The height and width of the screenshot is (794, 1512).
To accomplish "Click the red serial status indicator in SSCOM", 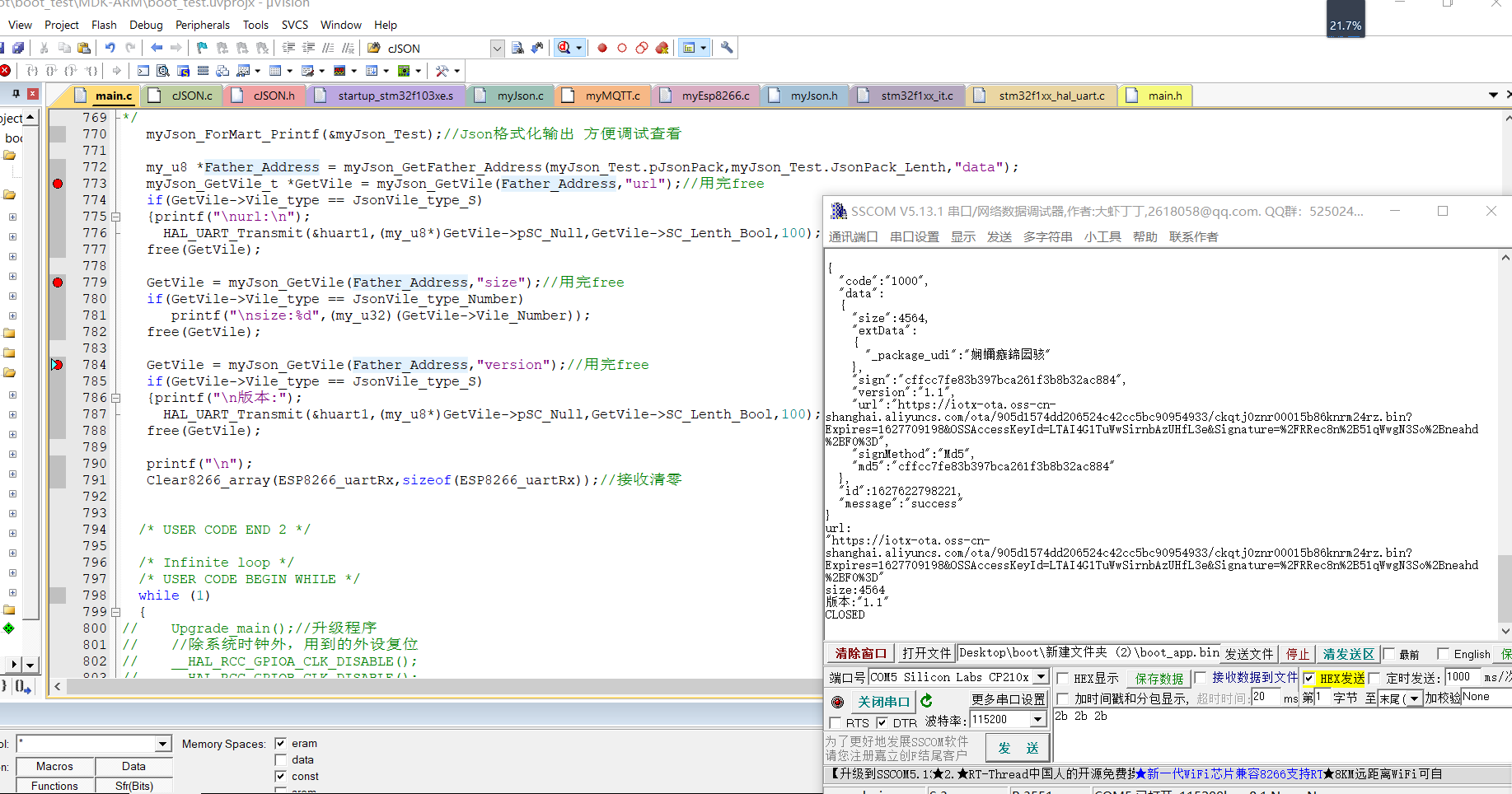I will pos(838,702).
